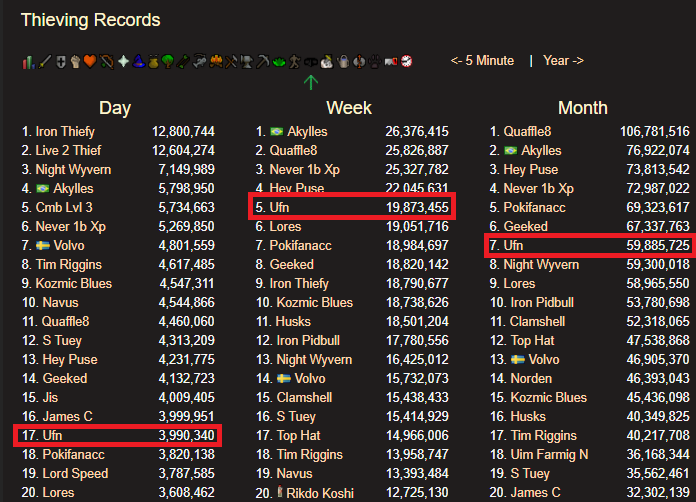Image resolution: width=696 pixels, height=502 pixels.
Task: Go to the 'Year ->' records
Action: click(x=563, y=60)
